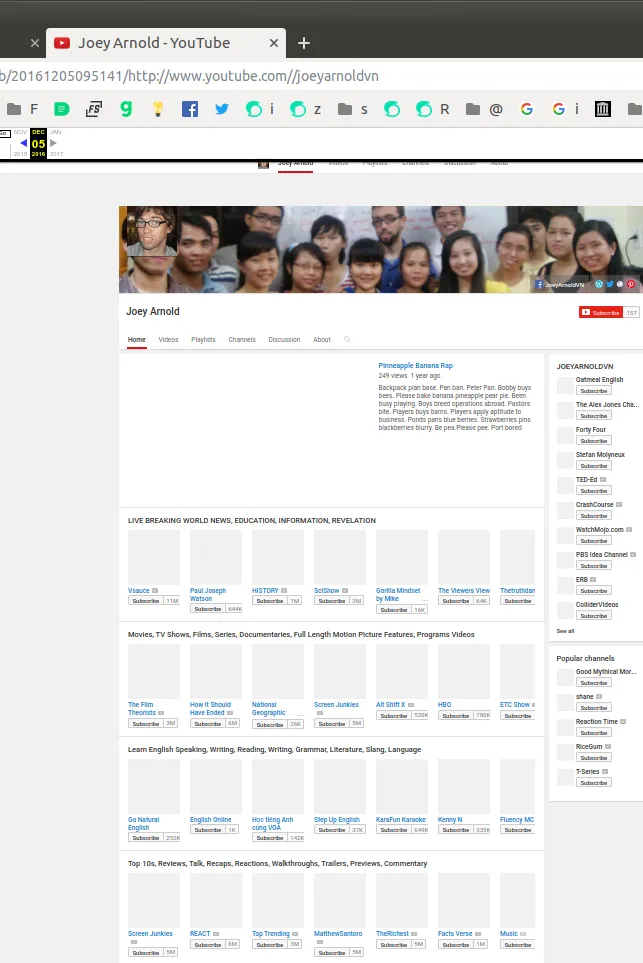Screen dimensions: 643x963
Task: Open Kenny N channel link
Action: tap(450, 819)
